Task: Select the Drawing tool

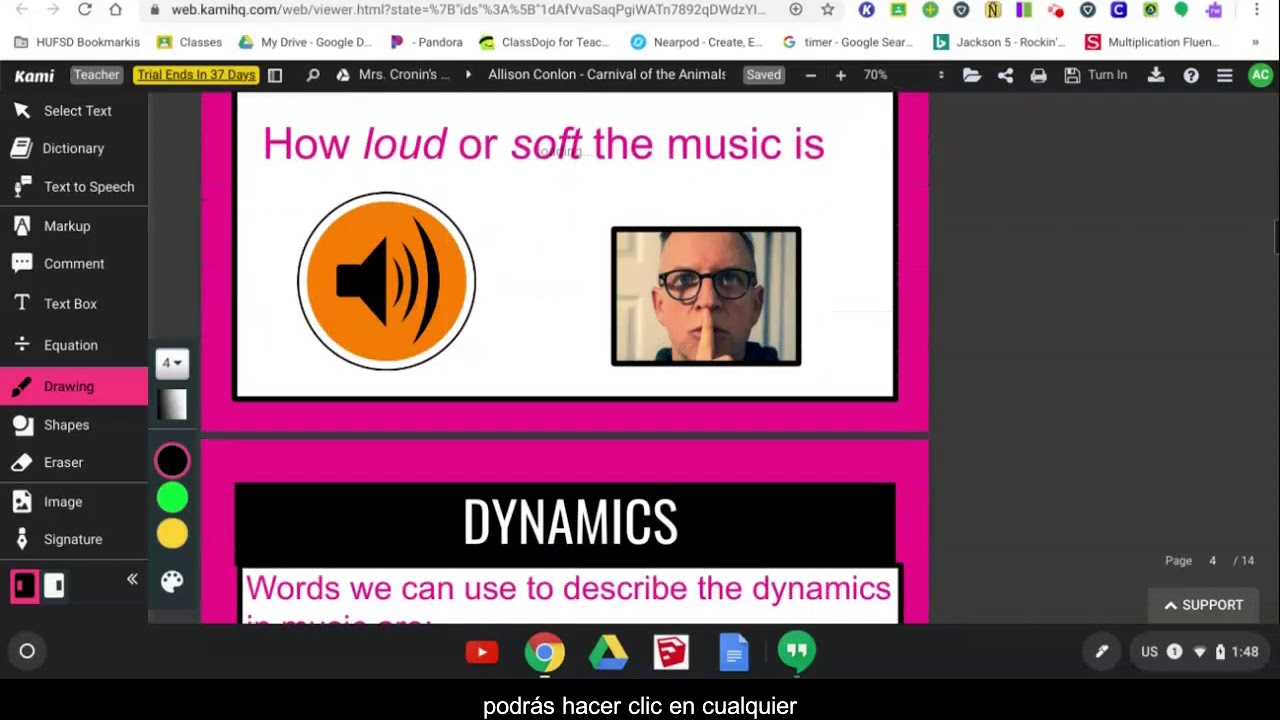Action: (x=74, y=386)
